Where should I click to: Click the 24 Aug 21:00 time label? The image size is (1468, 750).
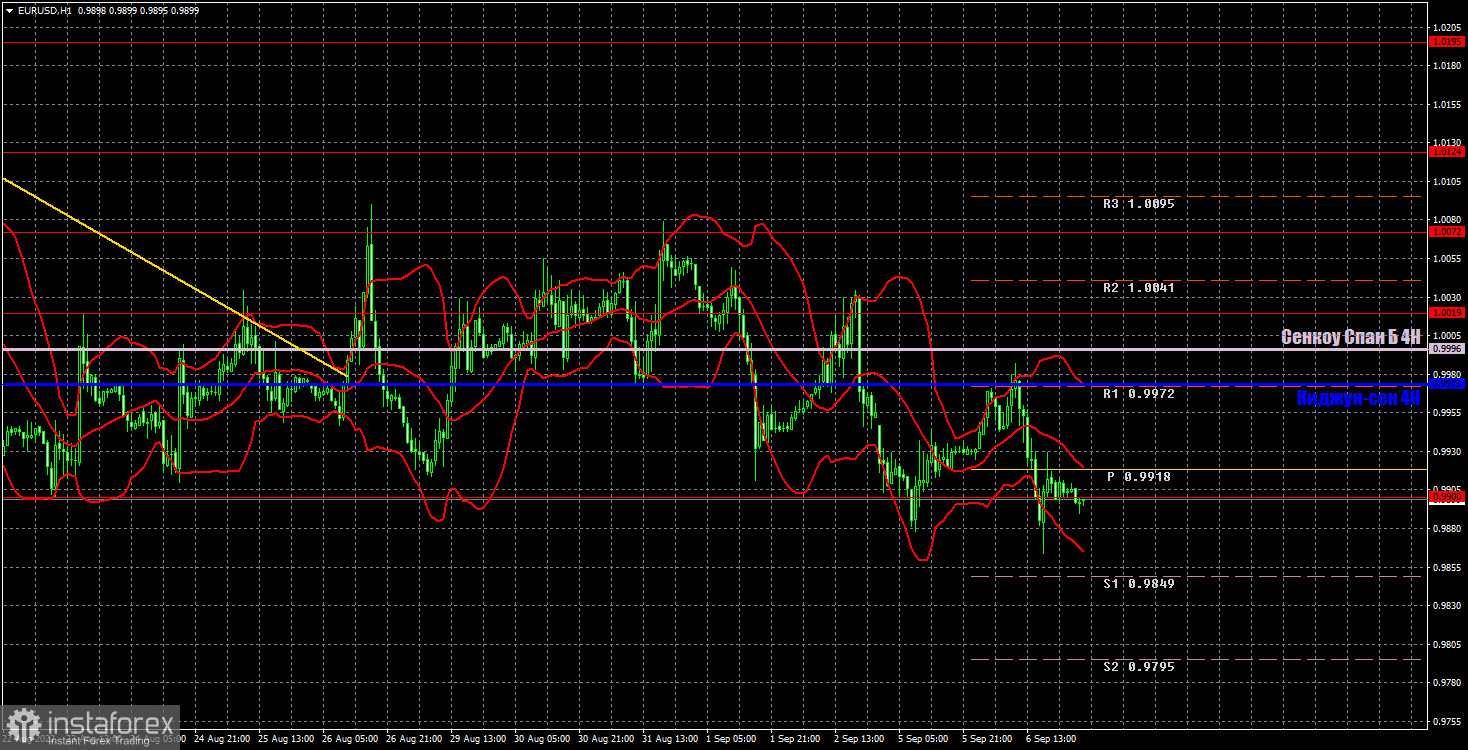pos(222,739)
